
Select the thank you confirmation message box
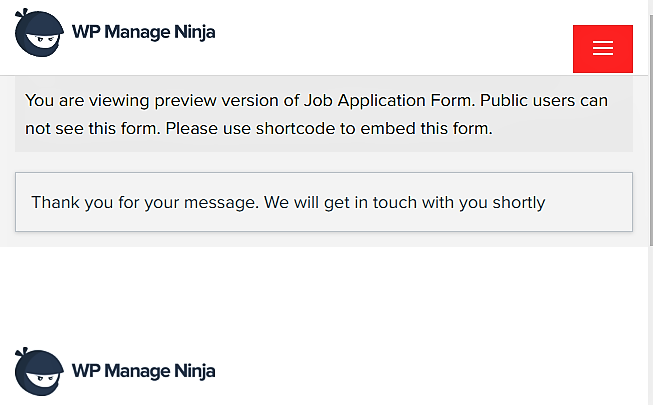[324, 202]
